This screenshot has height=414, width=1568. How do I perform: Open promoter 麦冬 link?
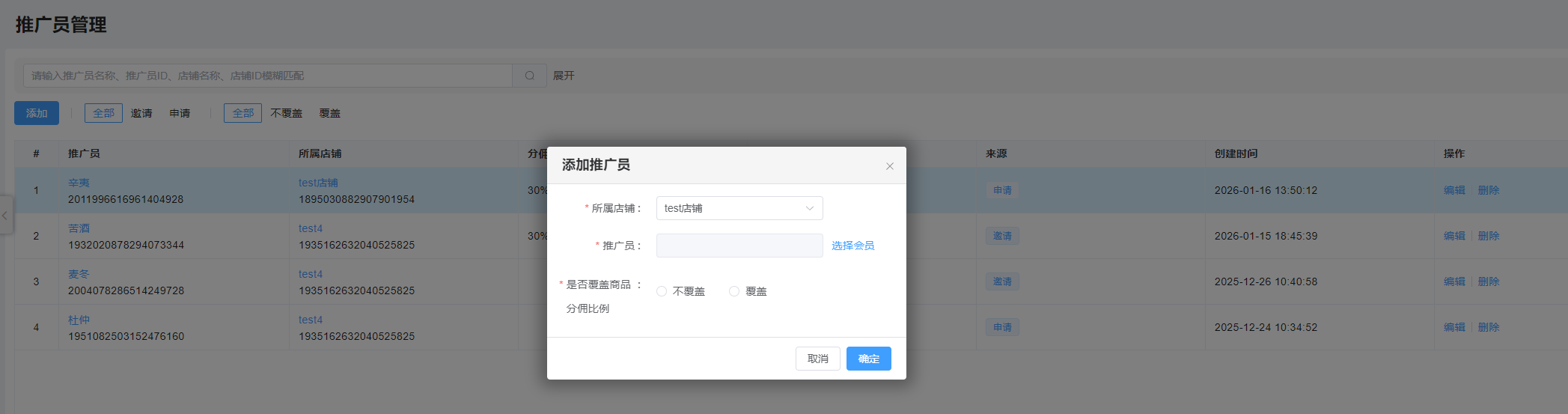(x=79, y=274)
